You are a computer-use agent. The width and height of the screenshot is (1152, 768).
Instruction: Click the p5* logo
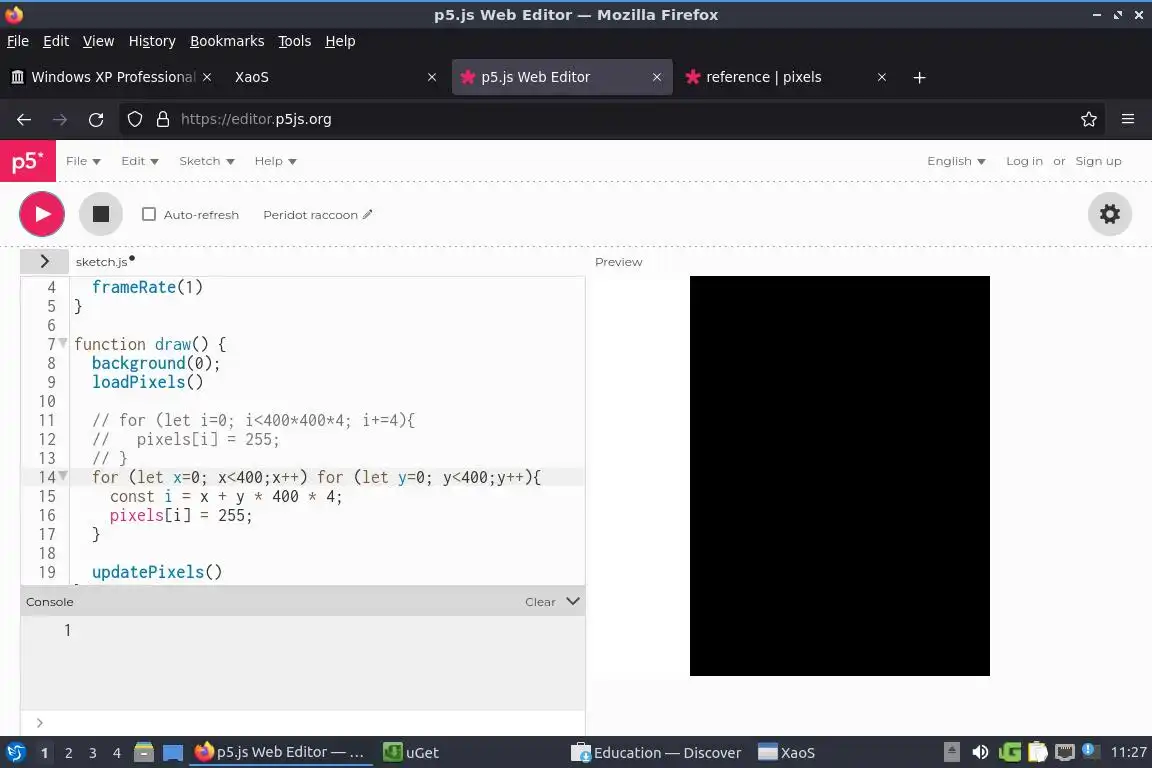pos(28,161)
